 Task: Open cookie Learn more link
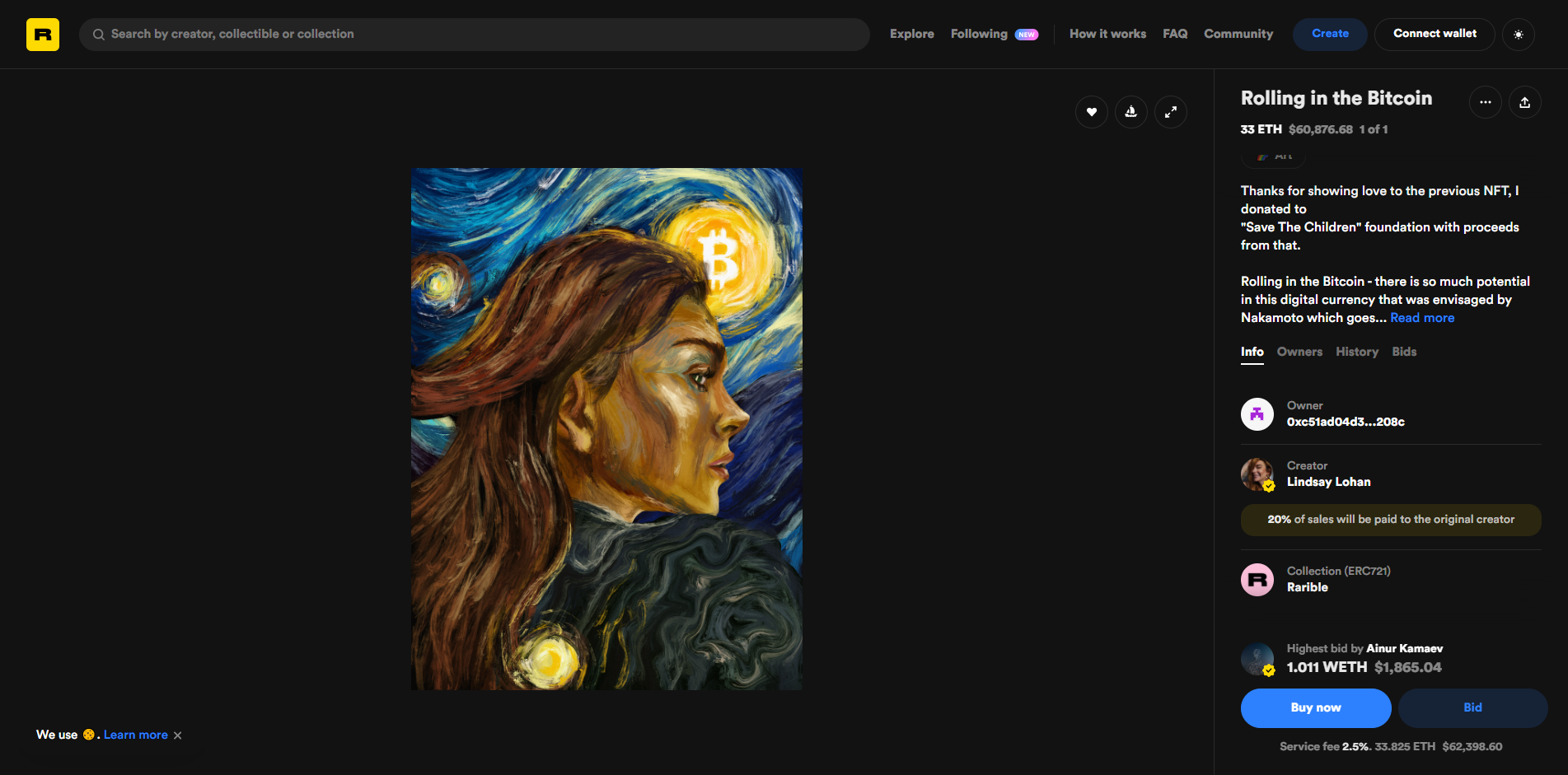click(x=136, y=735)
